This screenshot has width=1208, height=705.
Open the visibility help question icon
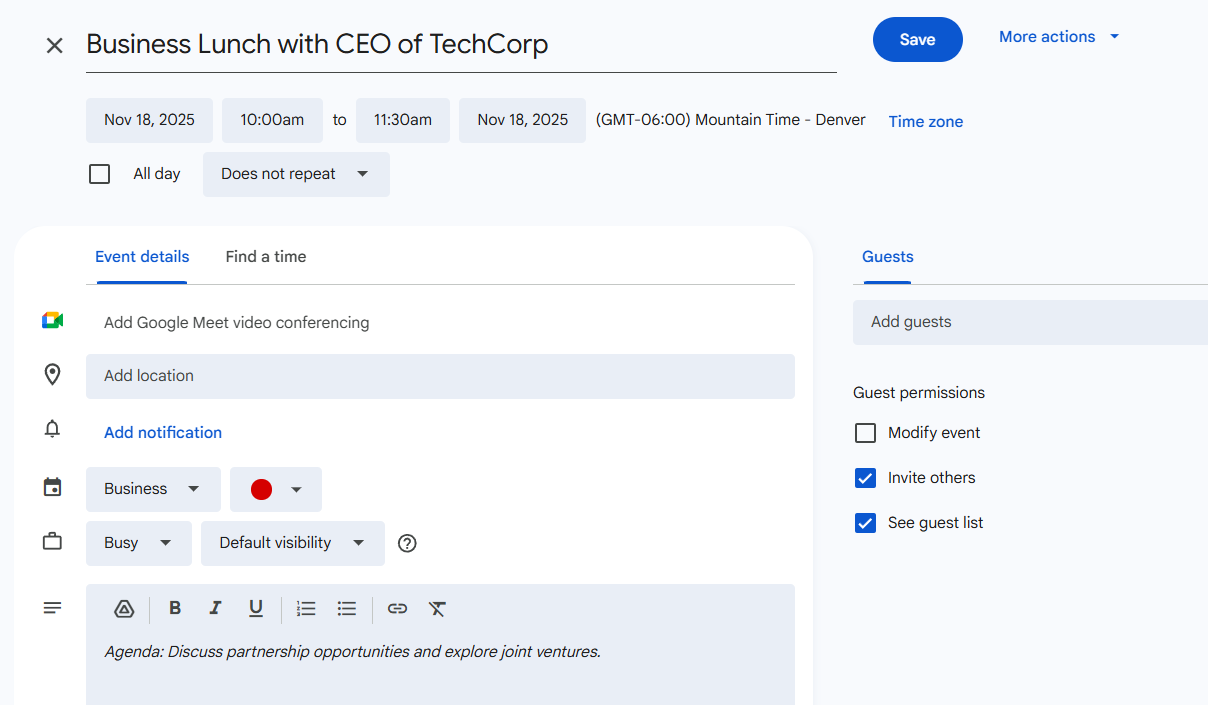click(x=407, y=543)
